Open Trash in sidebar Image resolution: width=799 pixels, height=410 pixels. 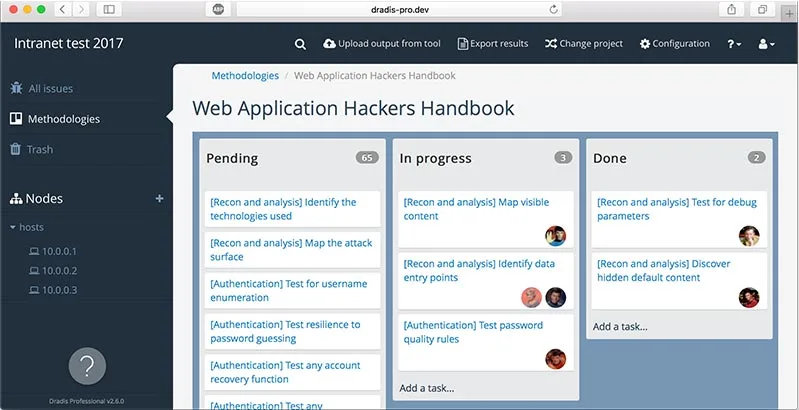point(40,150)
